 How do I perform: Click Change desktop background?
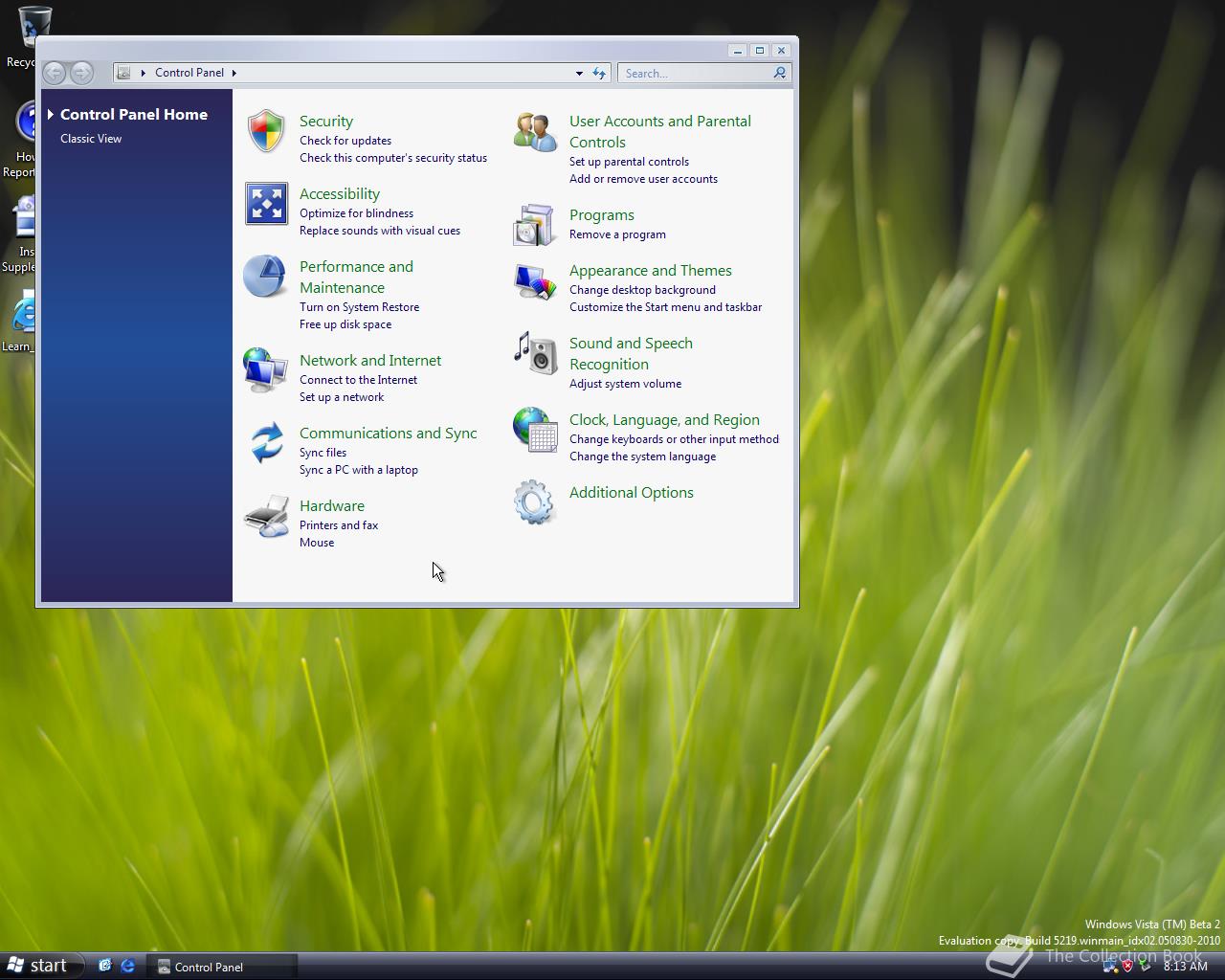pos(643,290)
